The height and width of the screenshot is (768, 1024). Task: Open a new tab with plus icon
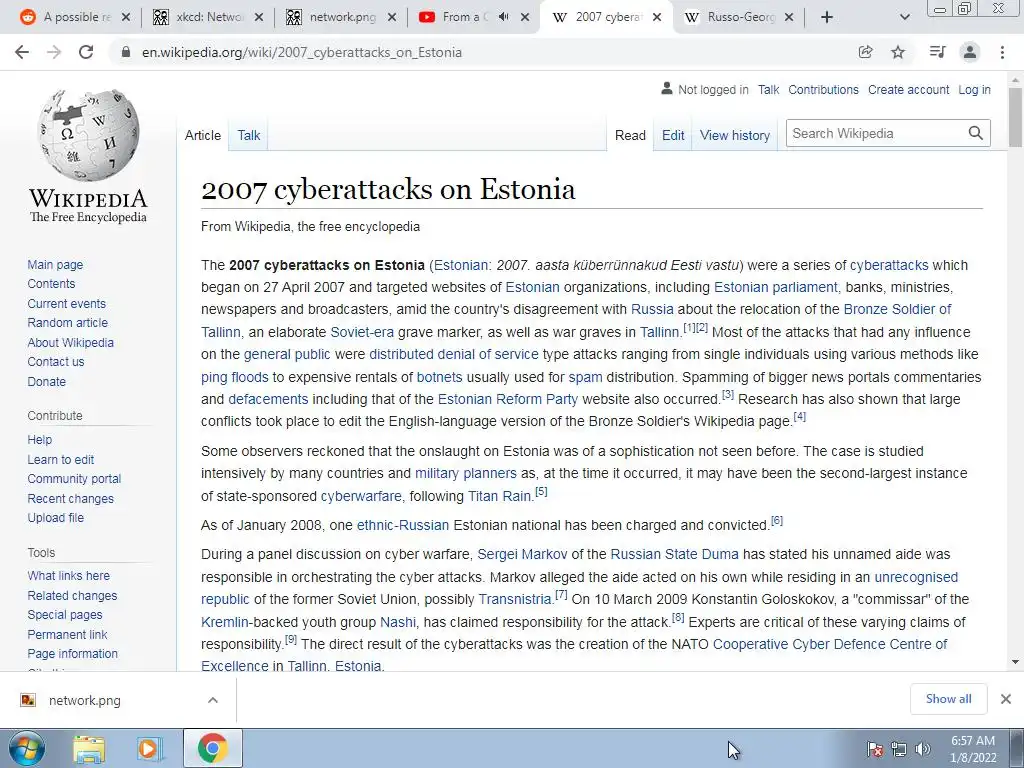pos(826,18)
